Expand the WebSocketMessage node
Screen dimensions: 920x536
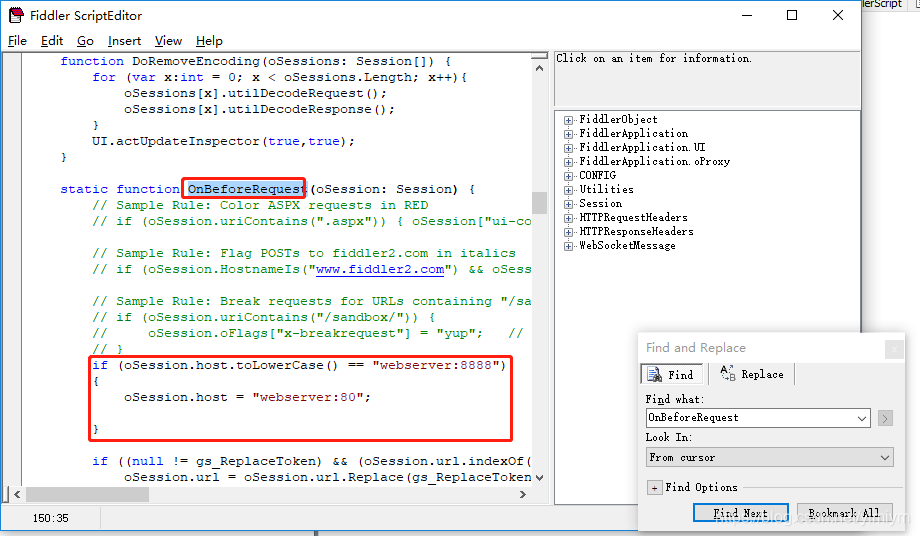point(568,247)
